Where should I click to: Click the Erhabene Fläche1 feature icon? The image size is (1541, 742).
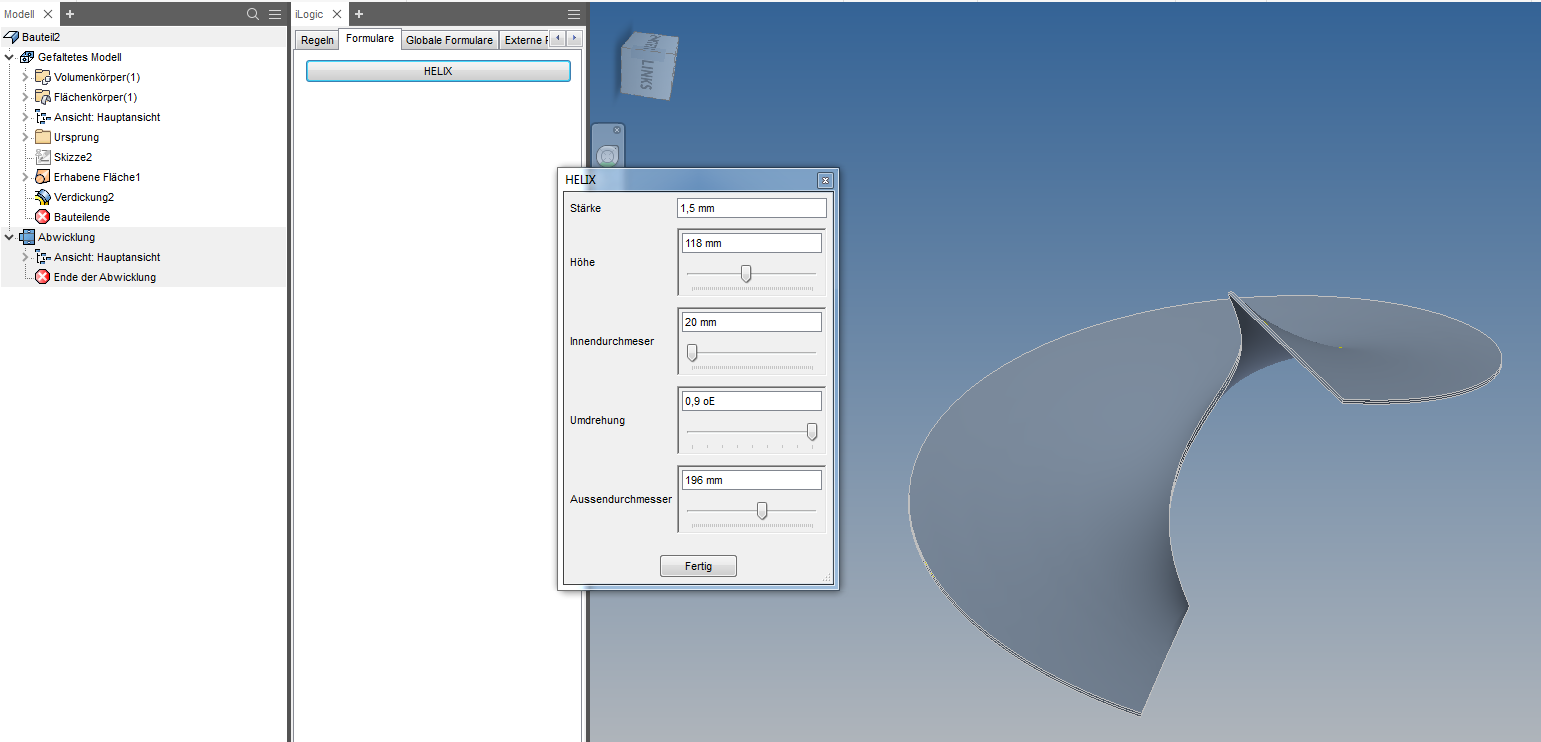[x=44, y=177]
